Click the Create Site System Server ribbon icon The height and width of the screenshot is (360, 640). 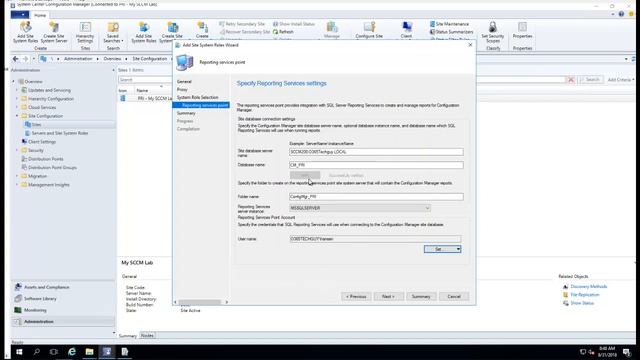[54, 32]
